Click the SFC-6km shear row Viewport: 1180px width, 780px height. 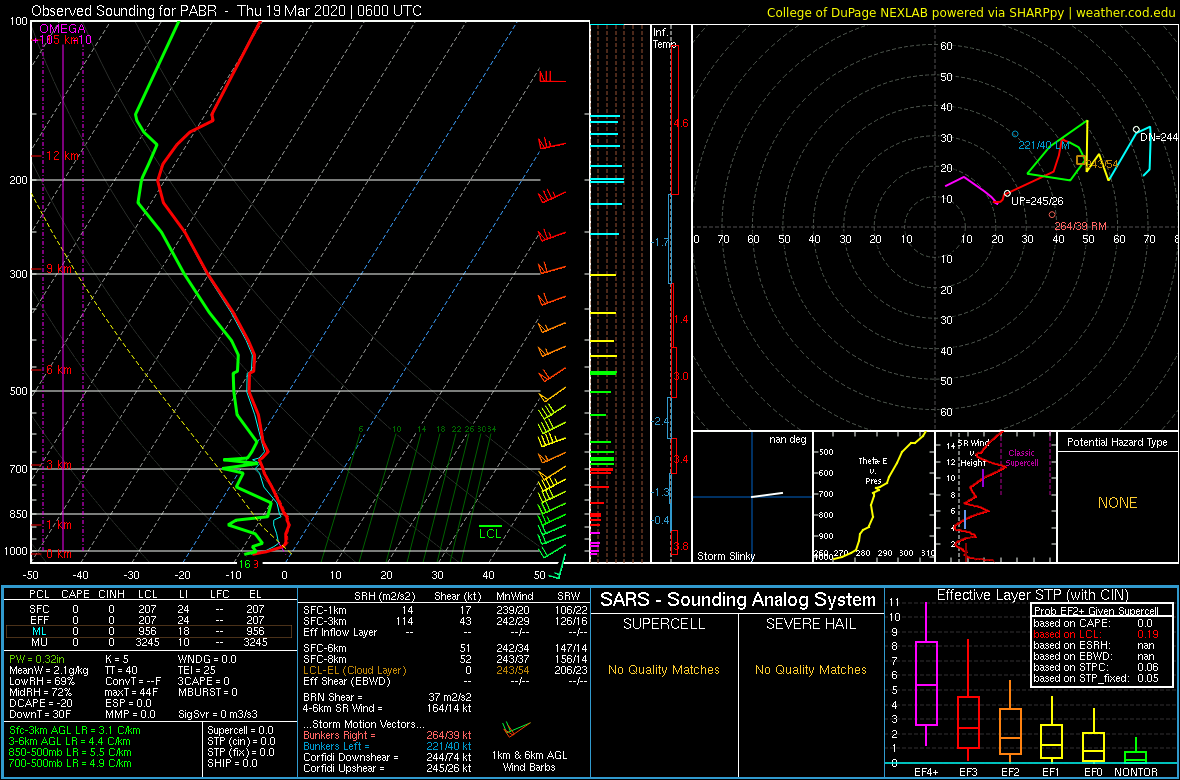tap(444, 648)
